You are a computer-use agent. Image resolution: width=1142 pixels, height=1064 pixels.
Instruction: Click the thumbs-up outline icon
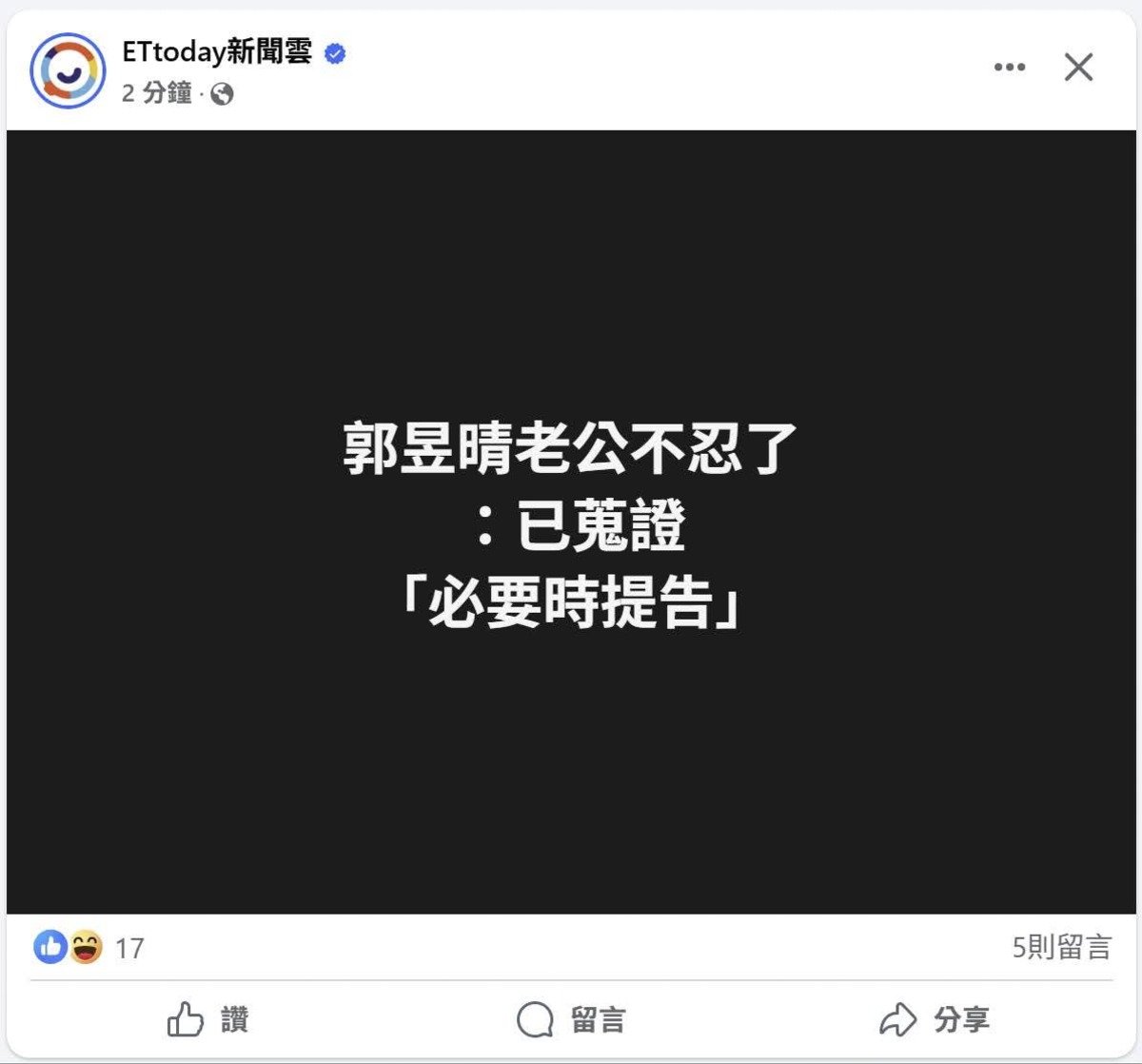coord(186,1020)
